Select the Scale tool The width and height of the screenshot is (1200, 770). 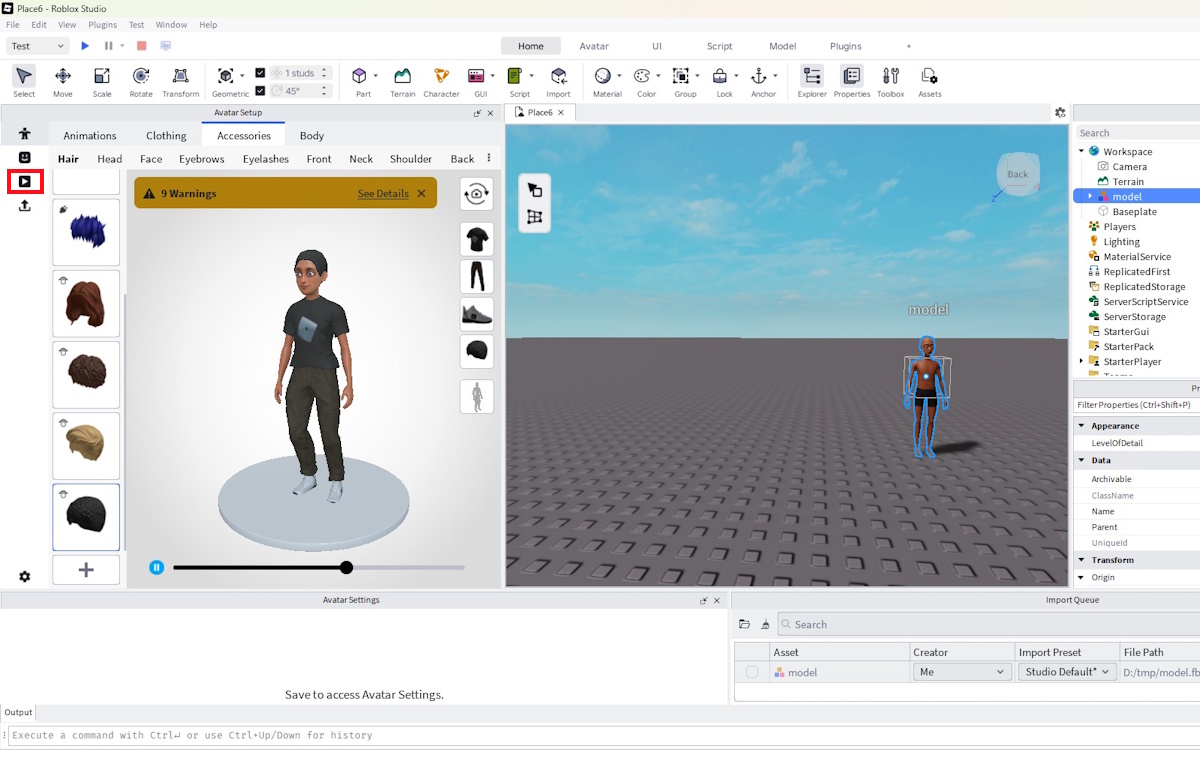coord(102,77)
